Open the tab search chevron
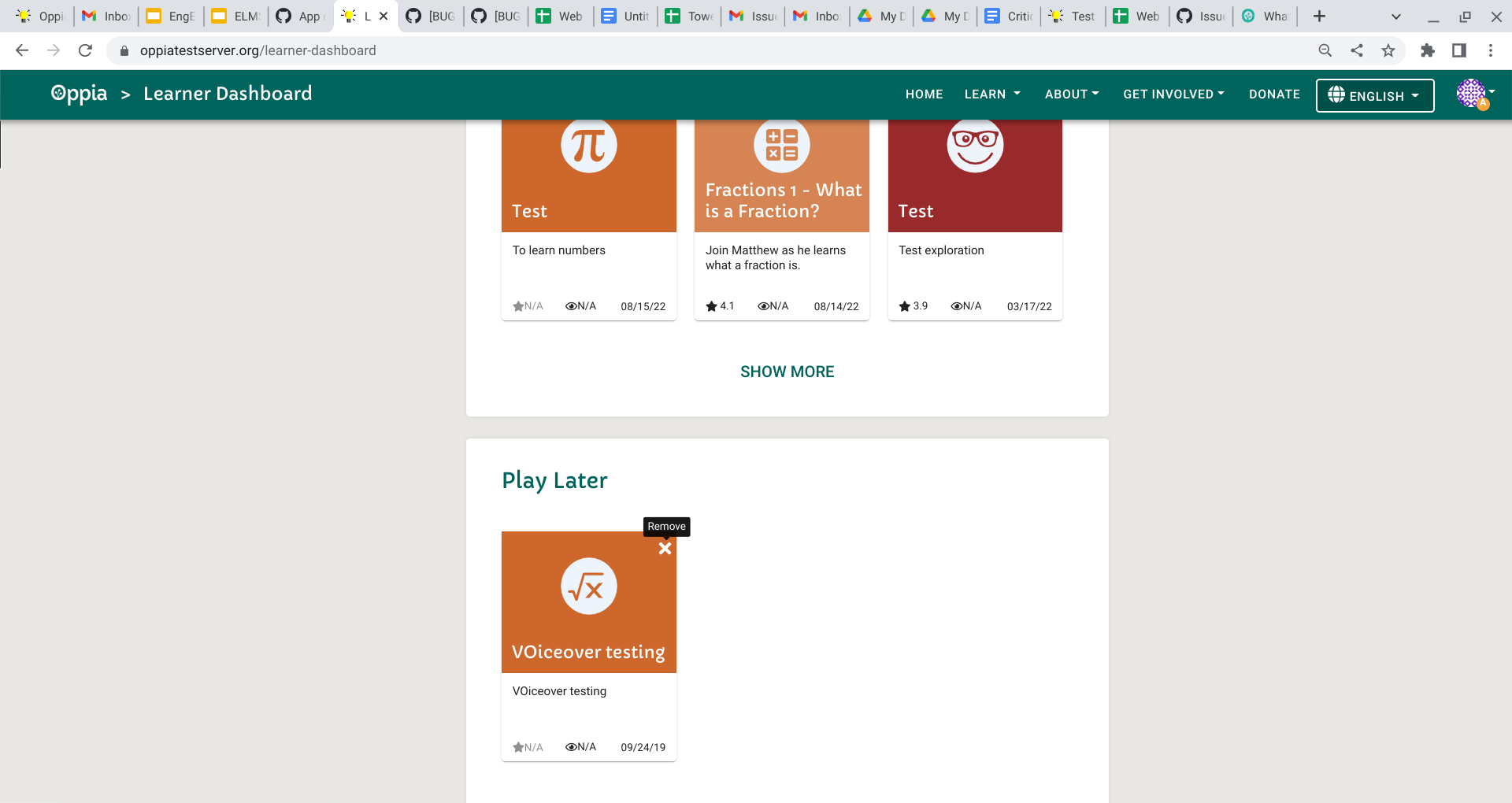Viewport: 1512px width, 803px height. tap(1395, 16)
